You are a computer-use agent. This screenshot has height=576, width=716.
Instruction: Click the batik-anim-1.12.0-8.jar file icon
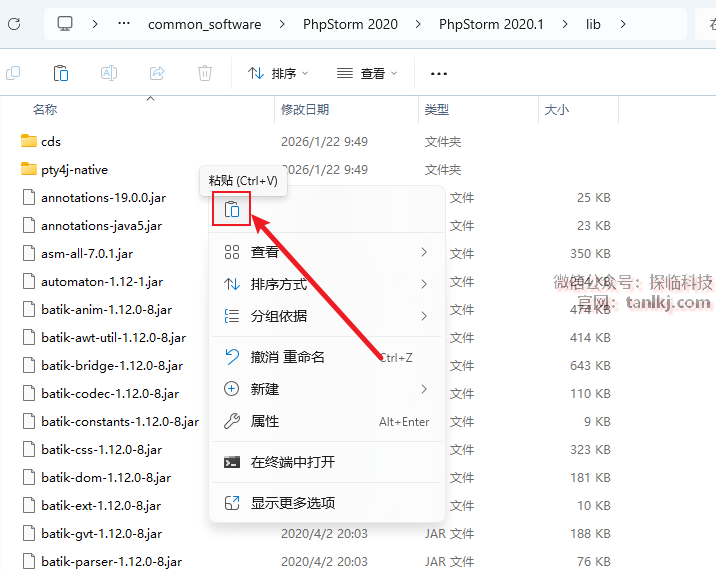click(x=29, y=309)
